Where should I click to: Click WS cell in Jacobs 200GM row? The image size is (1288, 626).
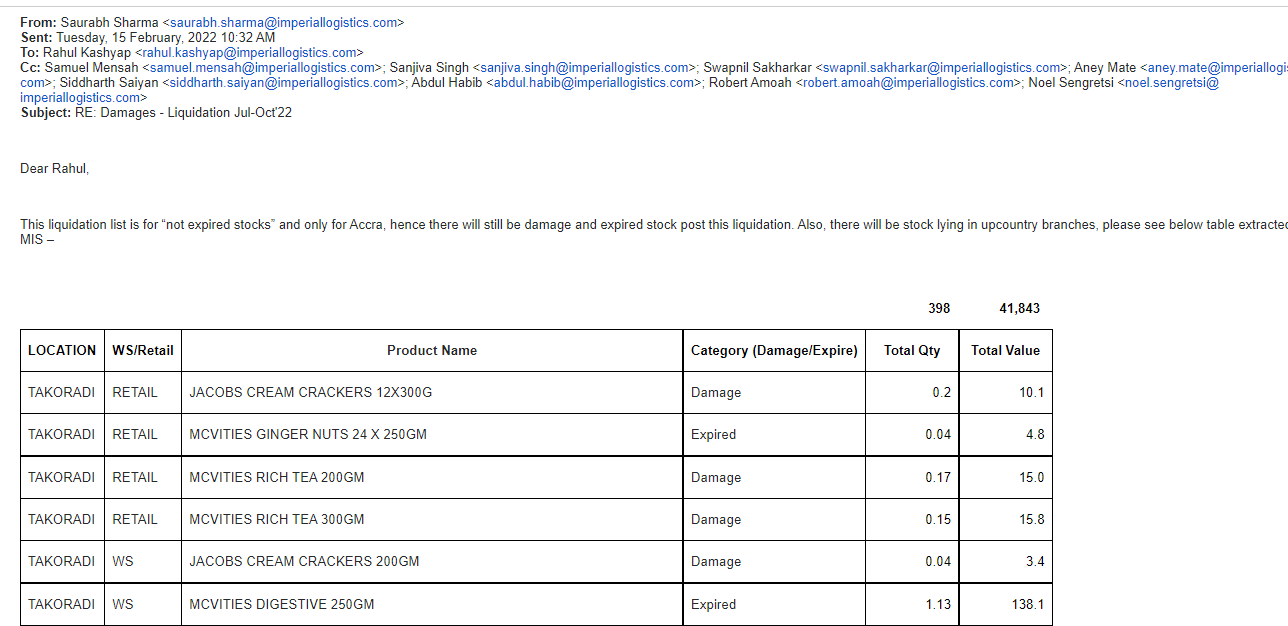(143, 562)
